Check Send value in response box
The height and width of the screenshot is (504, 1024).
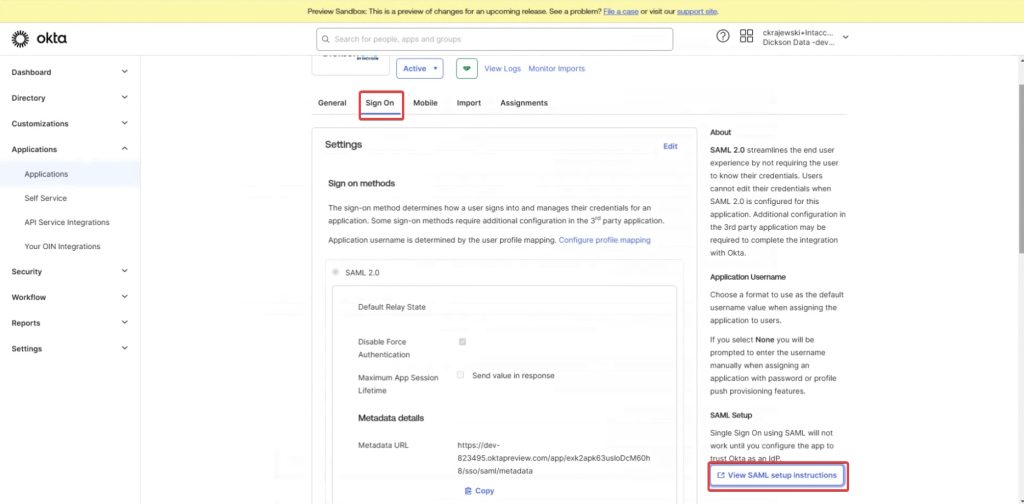(461, 375)
